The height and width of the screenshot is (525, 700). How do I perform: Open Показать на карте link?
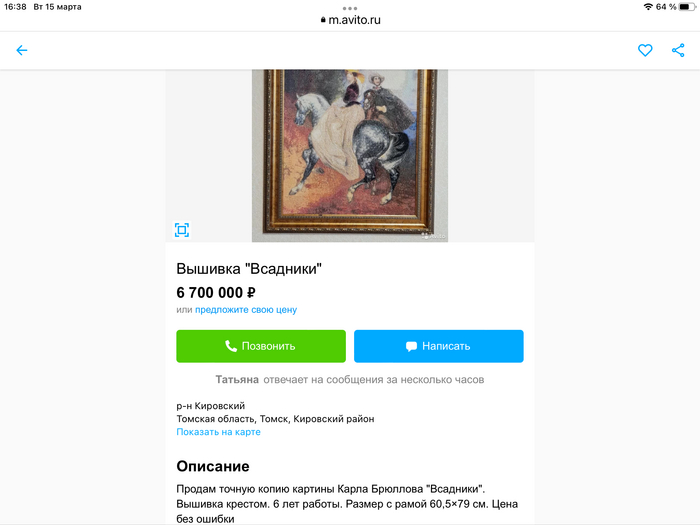point(218,432)
